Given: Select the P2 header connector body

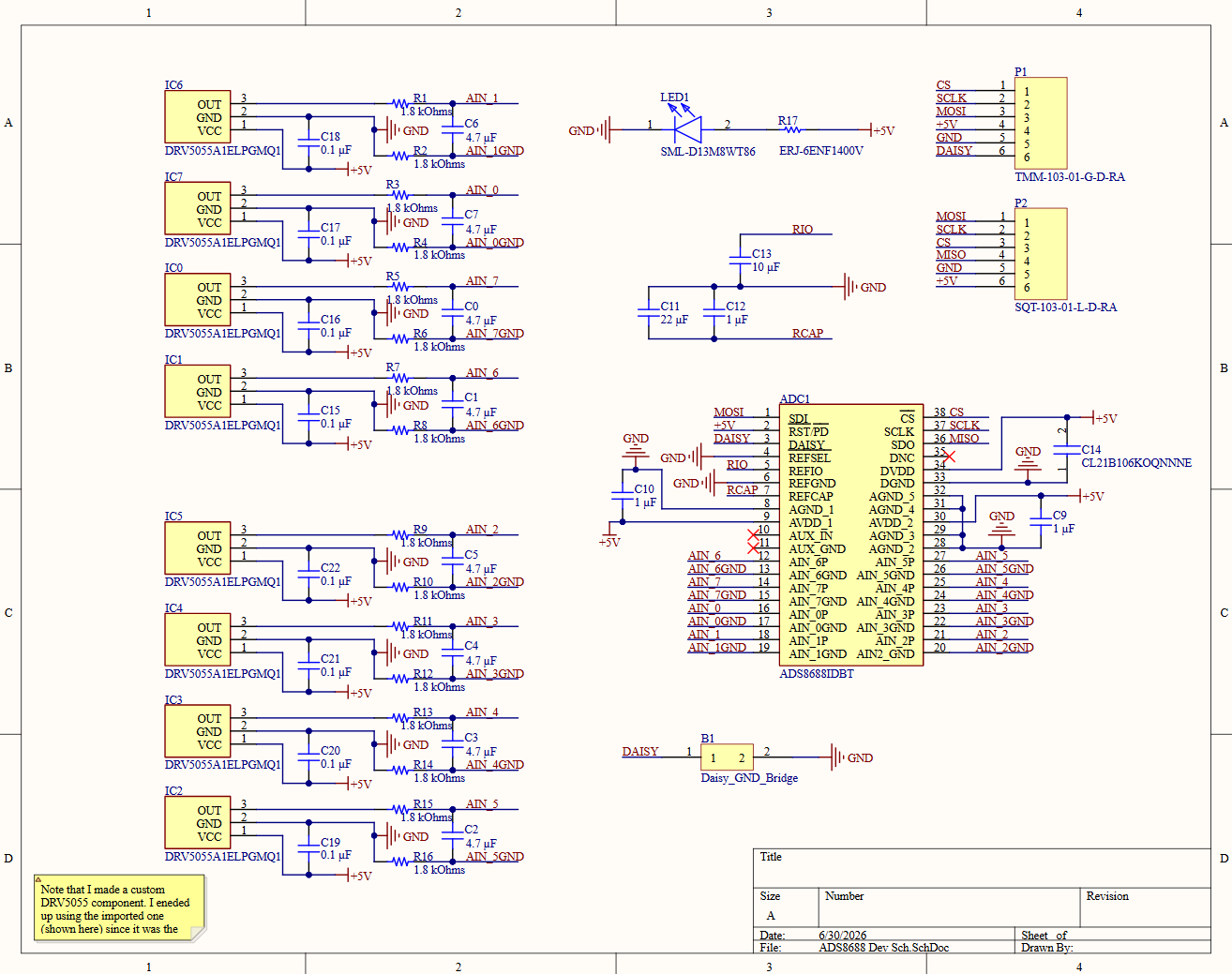Looking at the screenshot, I should (1041, 253).
